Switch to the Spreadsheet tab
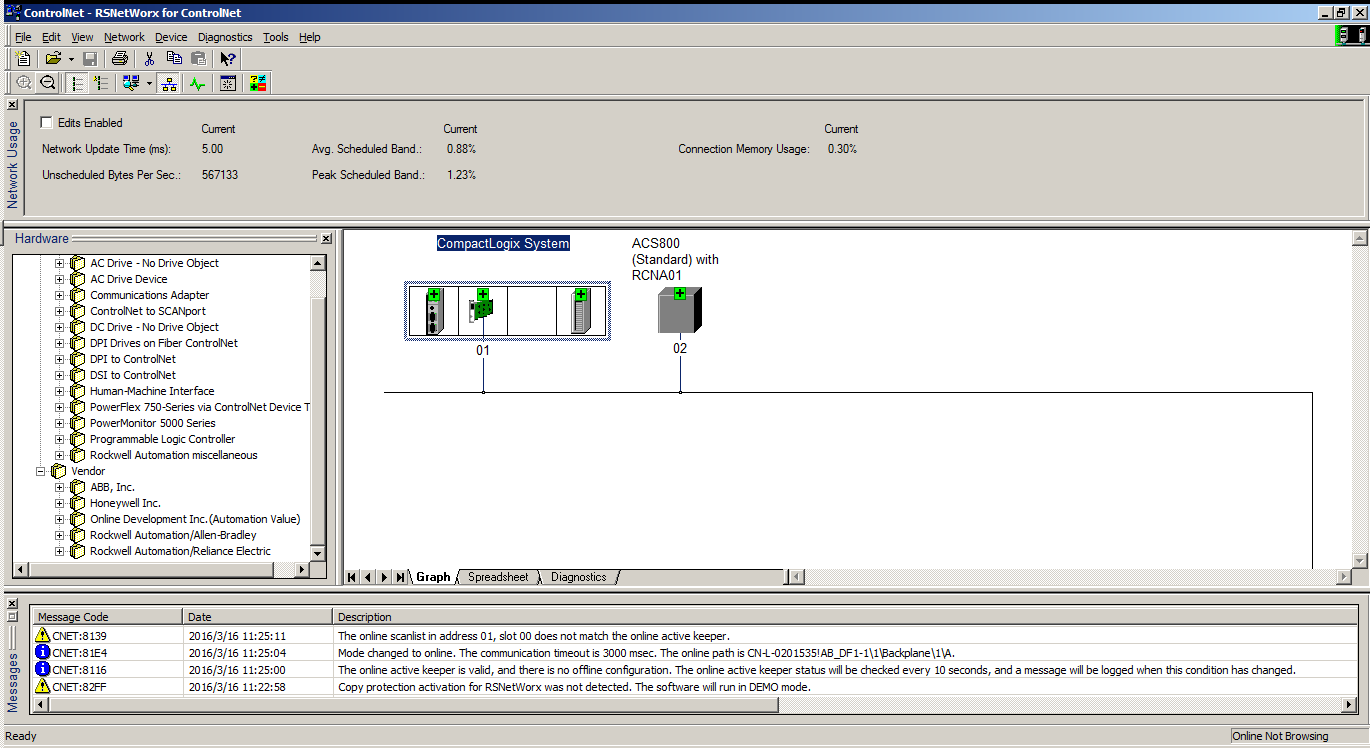 click(498, 577)
